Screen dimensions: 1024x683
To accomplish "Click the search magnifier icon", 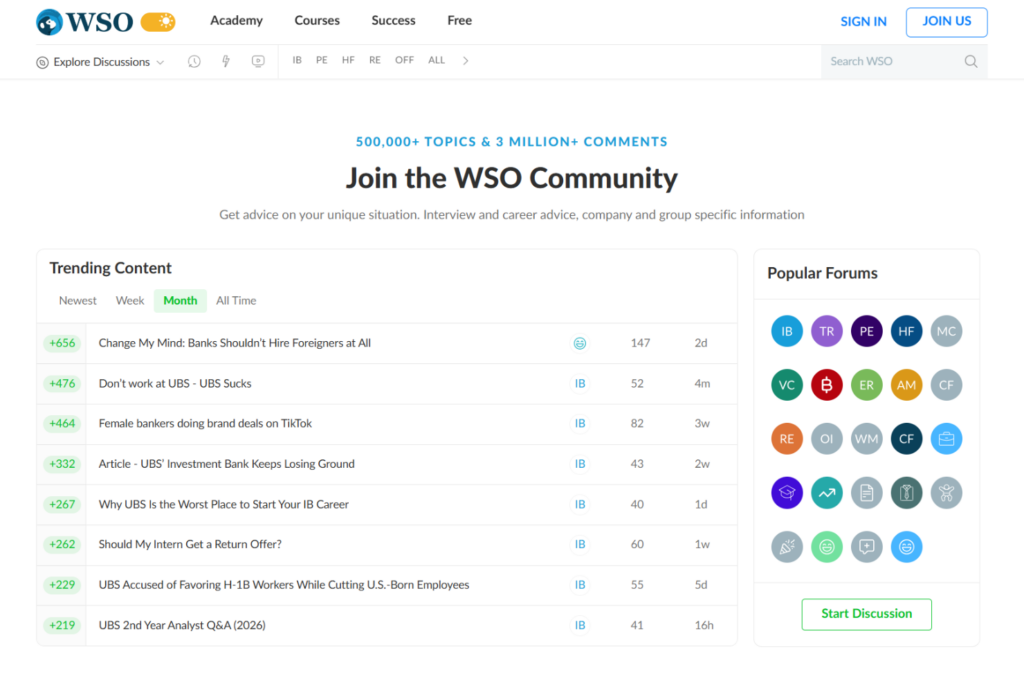I will (971, 61).
